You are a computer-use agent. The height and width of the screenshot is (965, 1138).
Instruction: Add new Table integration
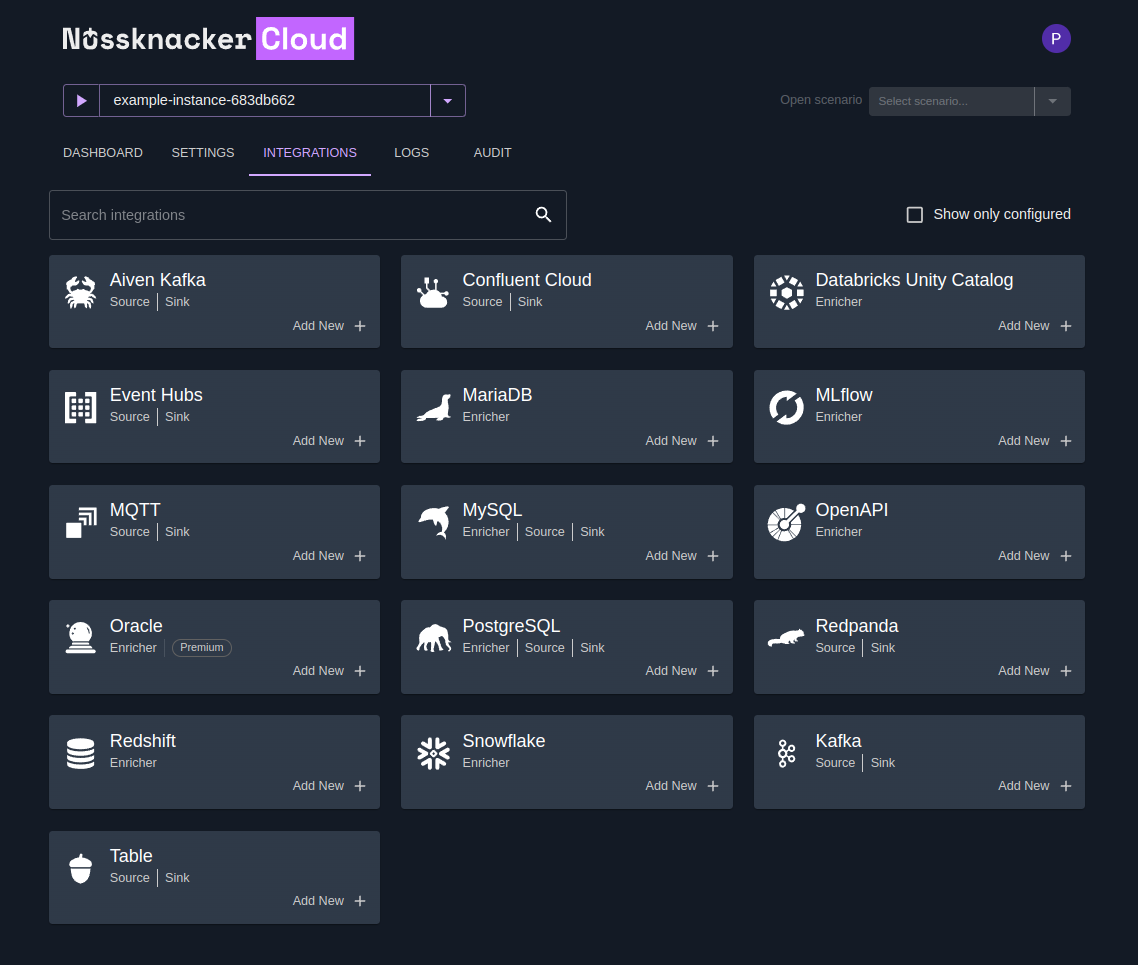(329, 900)
